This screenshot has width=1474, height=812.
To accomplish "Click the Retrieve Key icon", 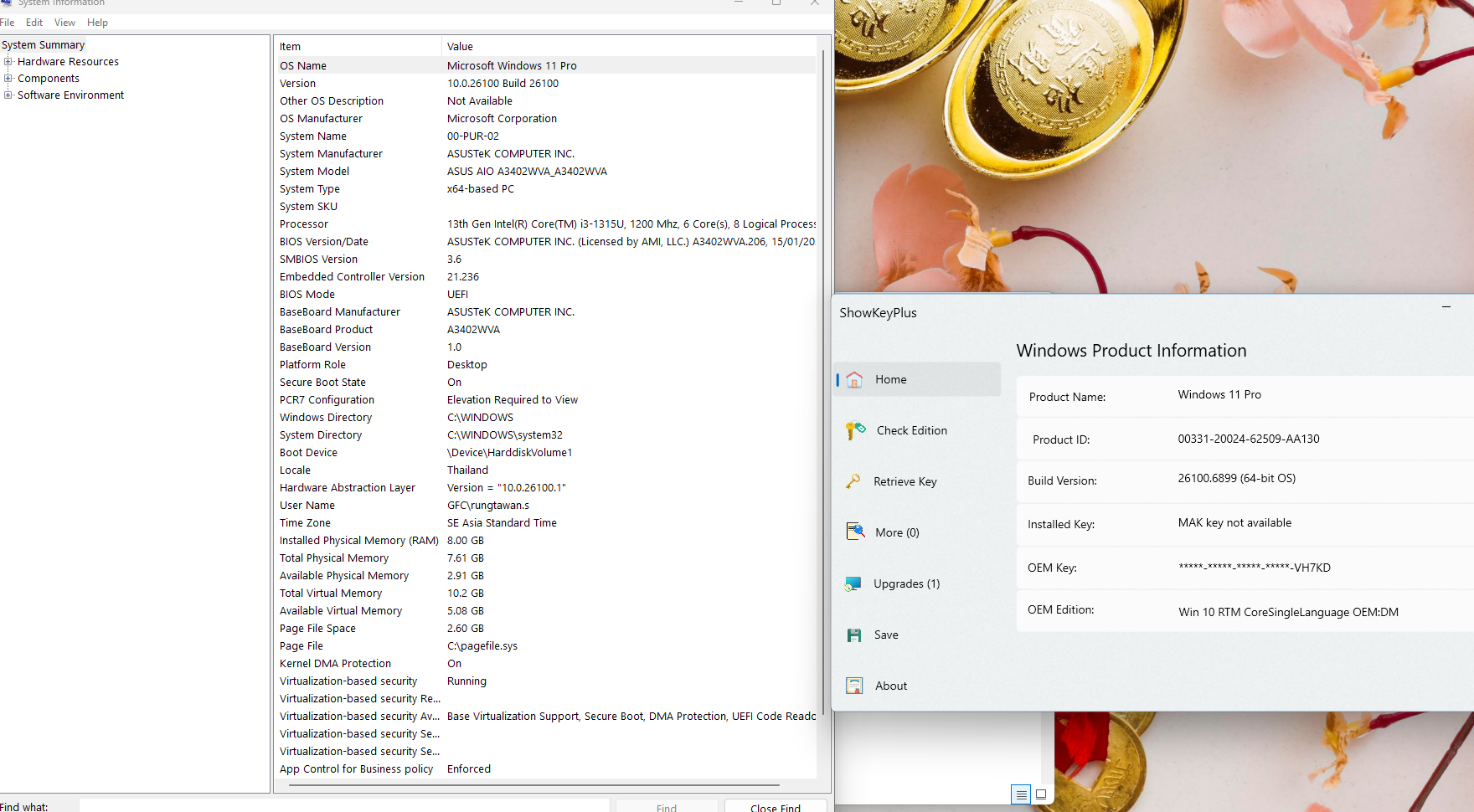I will tap(853, 481).
